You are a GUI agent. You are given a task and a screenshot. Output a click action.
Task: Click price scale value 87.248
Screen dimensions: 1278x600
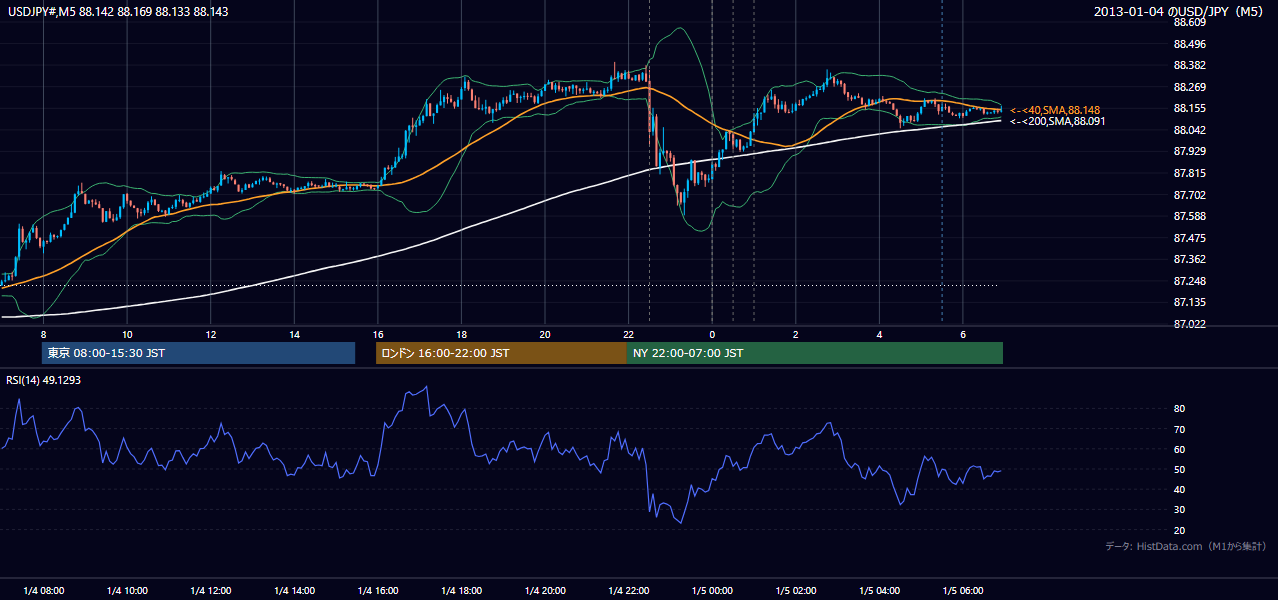(x=1188, y=281)
